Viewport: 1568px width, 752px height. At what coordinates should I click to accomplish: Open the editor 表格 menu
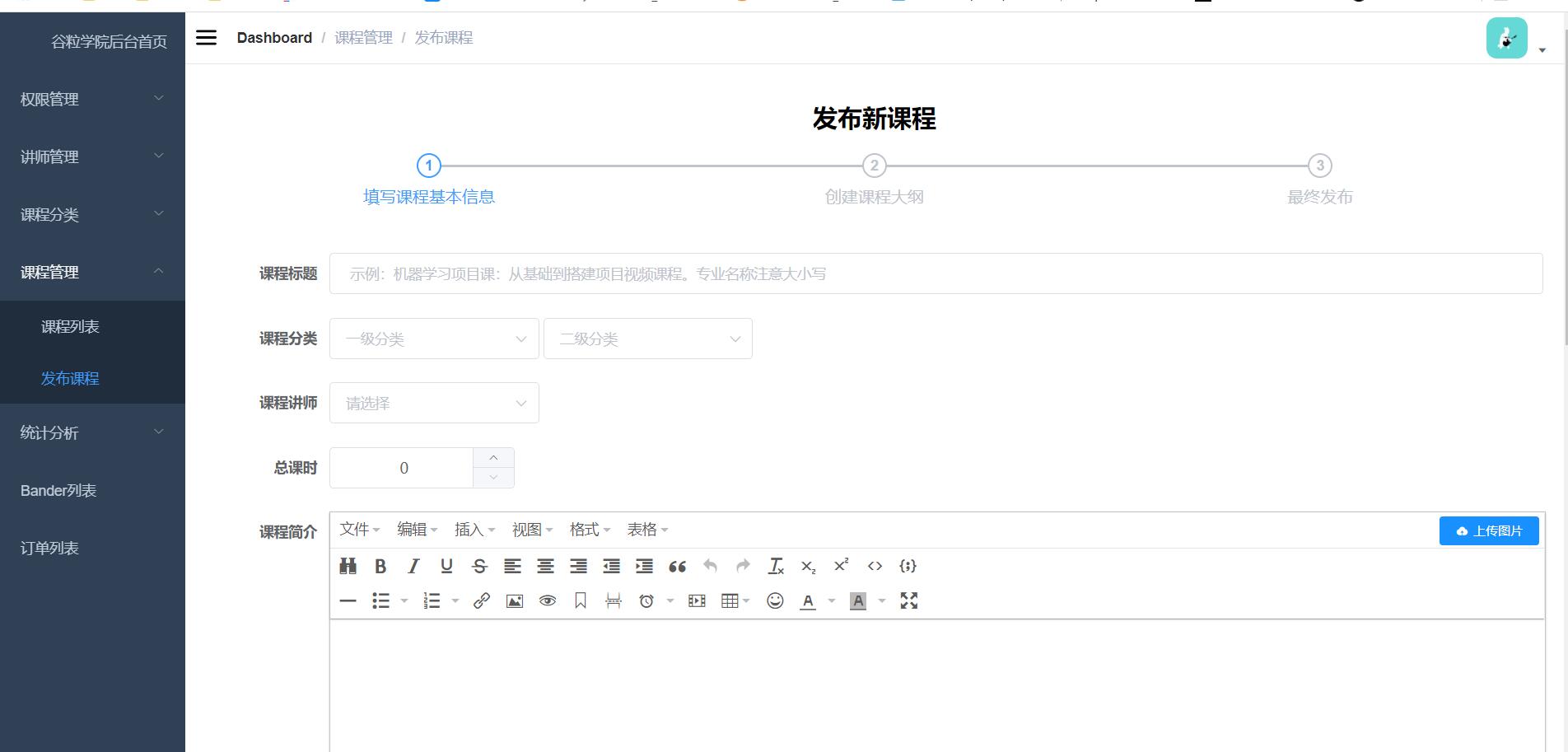tap(648, 530)
